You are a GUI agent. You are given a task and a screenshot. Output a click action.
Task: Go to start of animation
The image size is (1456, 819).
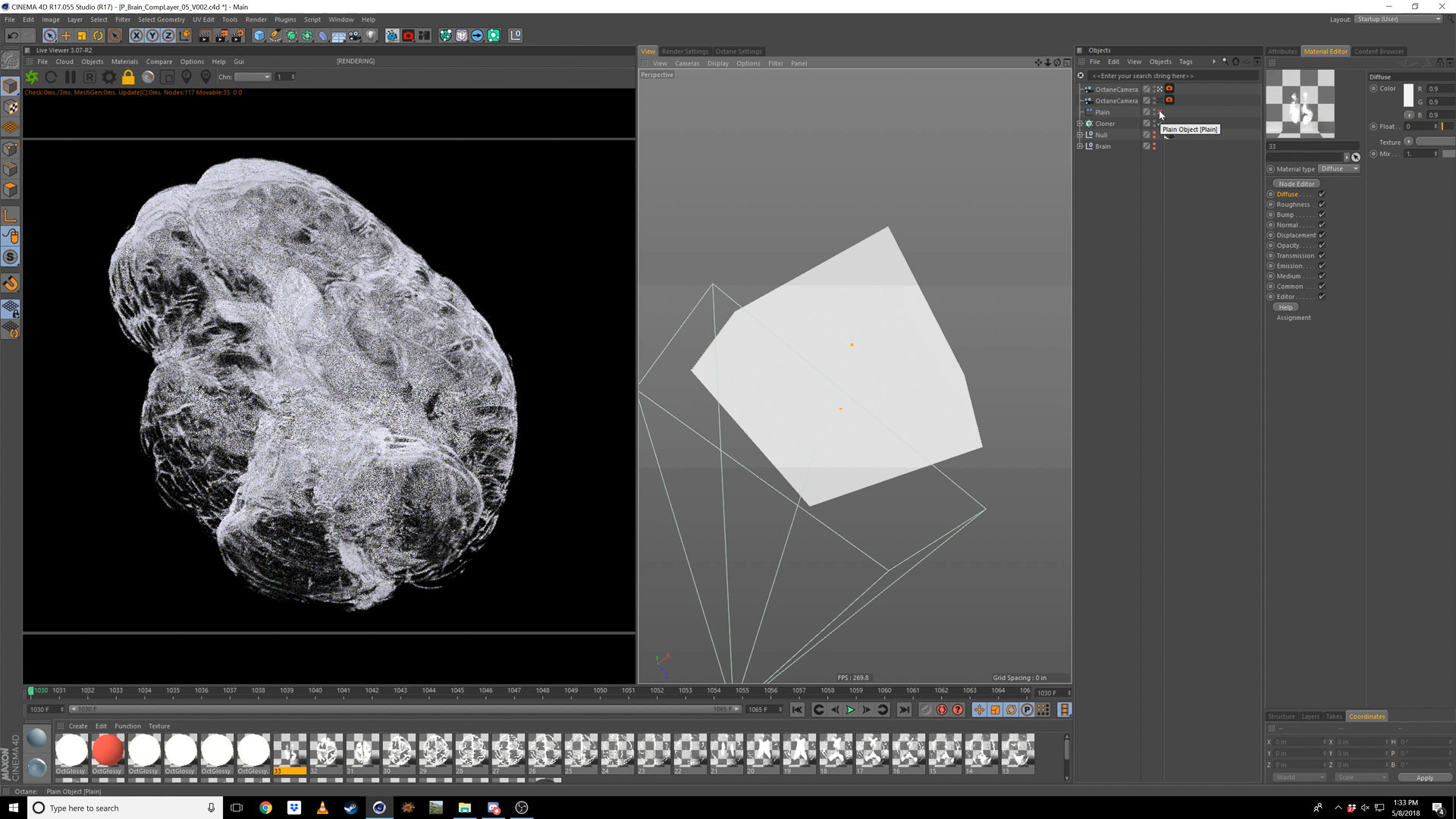[797, 711]
